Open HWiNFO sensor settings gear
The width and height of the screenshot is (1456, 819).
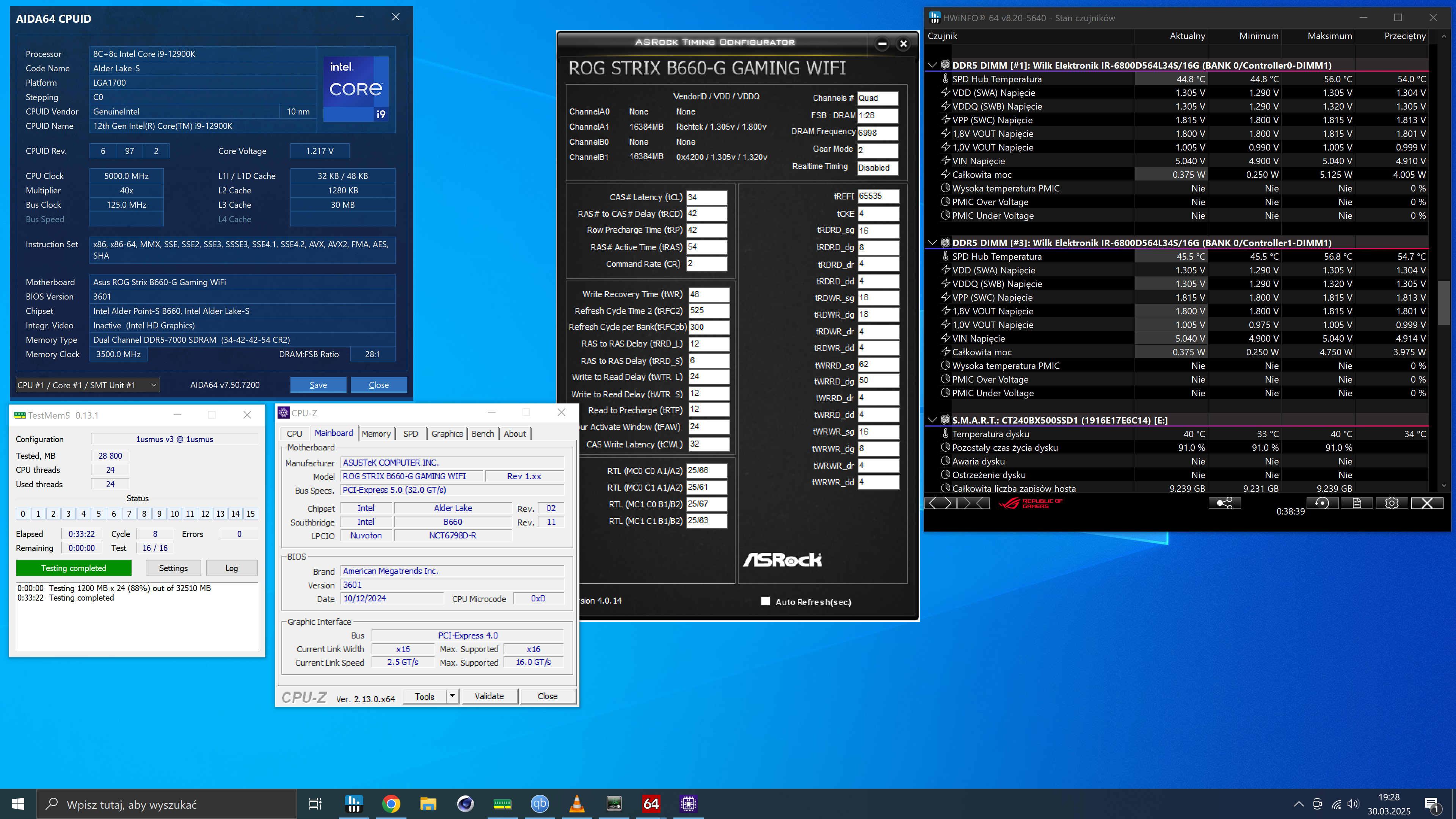point(1392,503)
